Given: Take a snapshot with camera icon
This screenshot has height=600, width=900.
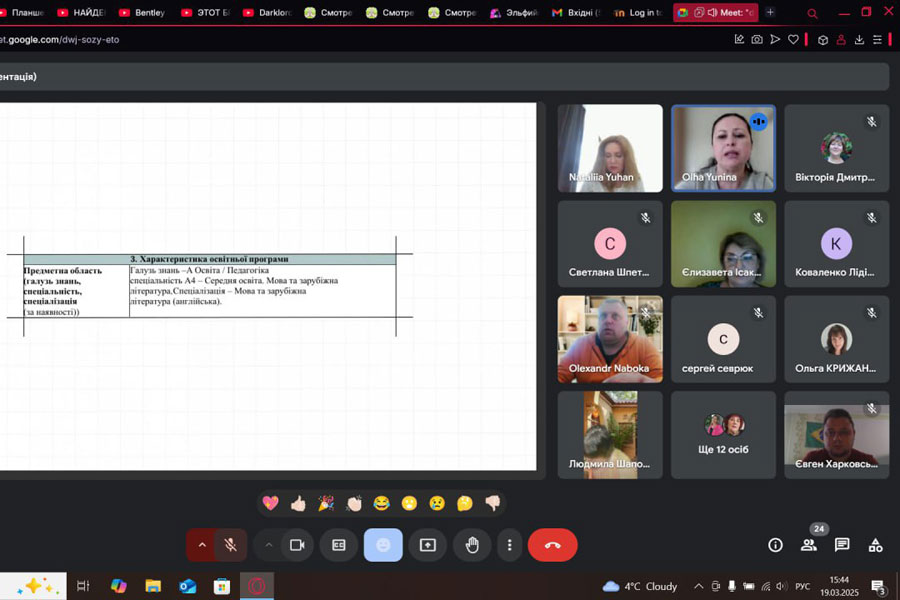Looking at the screenshot, I should click(757, 40).
